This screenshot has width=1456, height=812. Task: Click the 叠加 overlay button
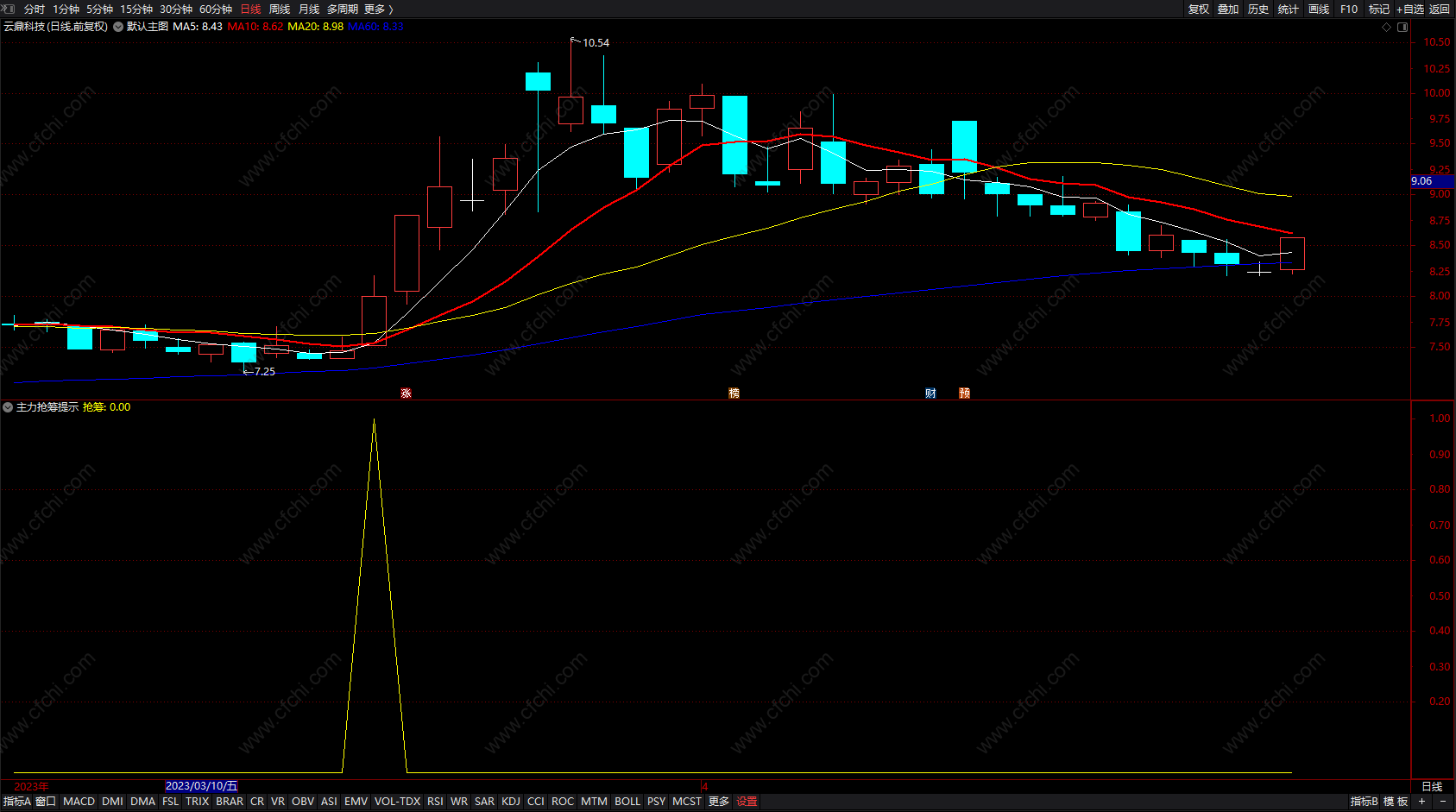pyautogui.click(x=1228, y=9)
